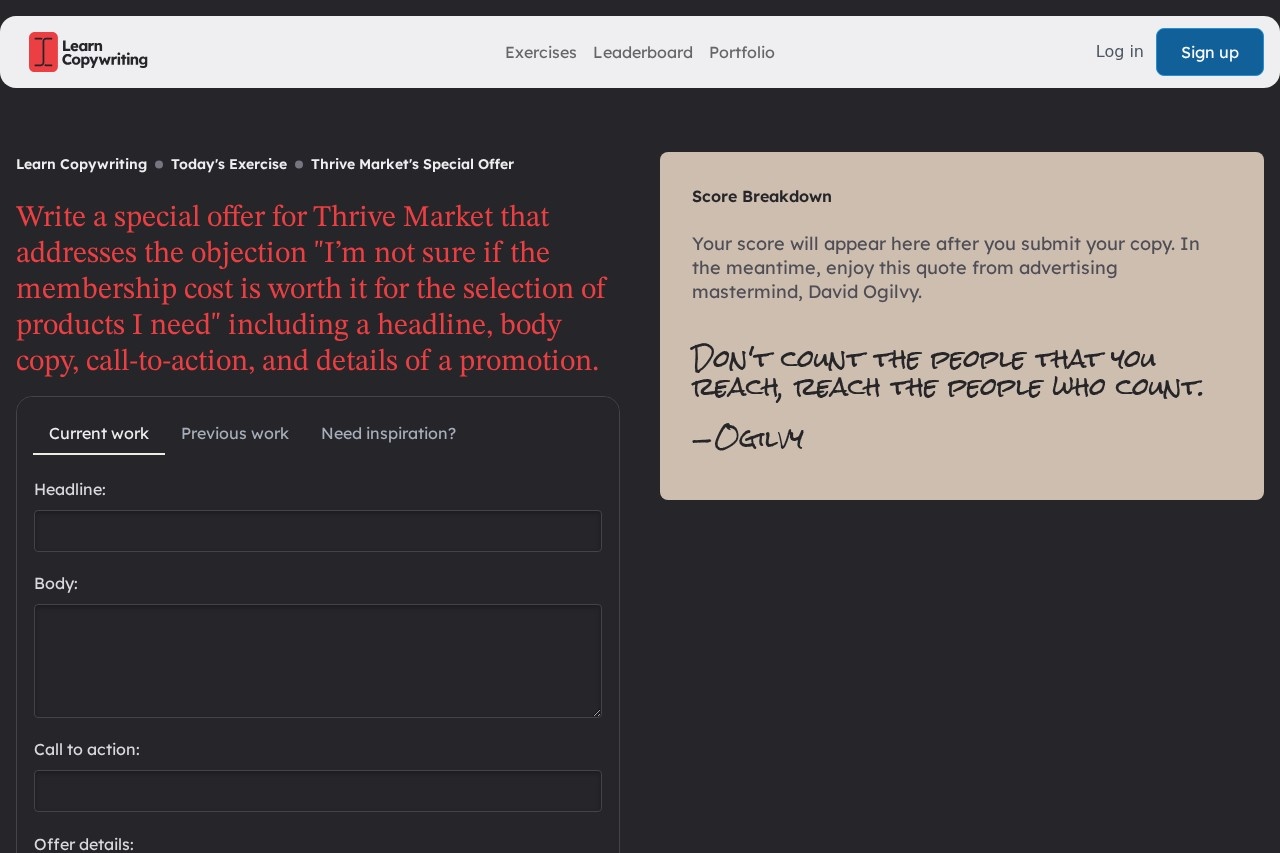This screenshot has height=853, width=1280.
Task: Click the handwritten Ogilvy quote image
Action: point(945,397)
